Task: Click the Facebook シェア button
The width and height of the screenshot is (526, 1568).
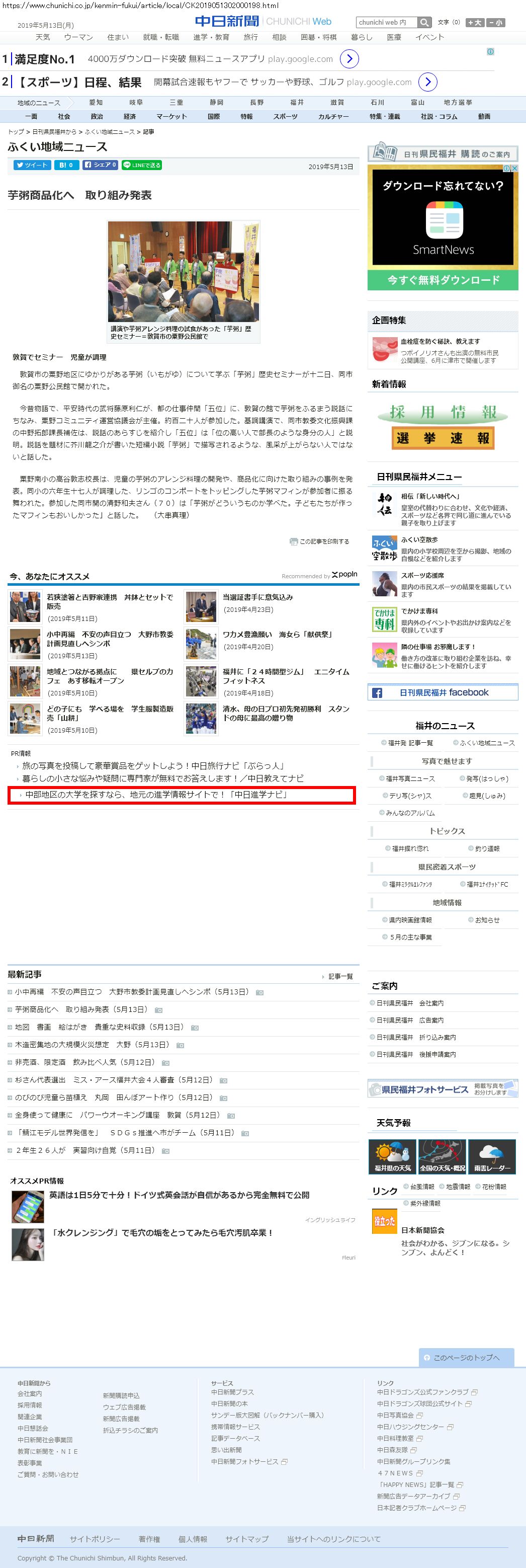Action: (101, 165)
